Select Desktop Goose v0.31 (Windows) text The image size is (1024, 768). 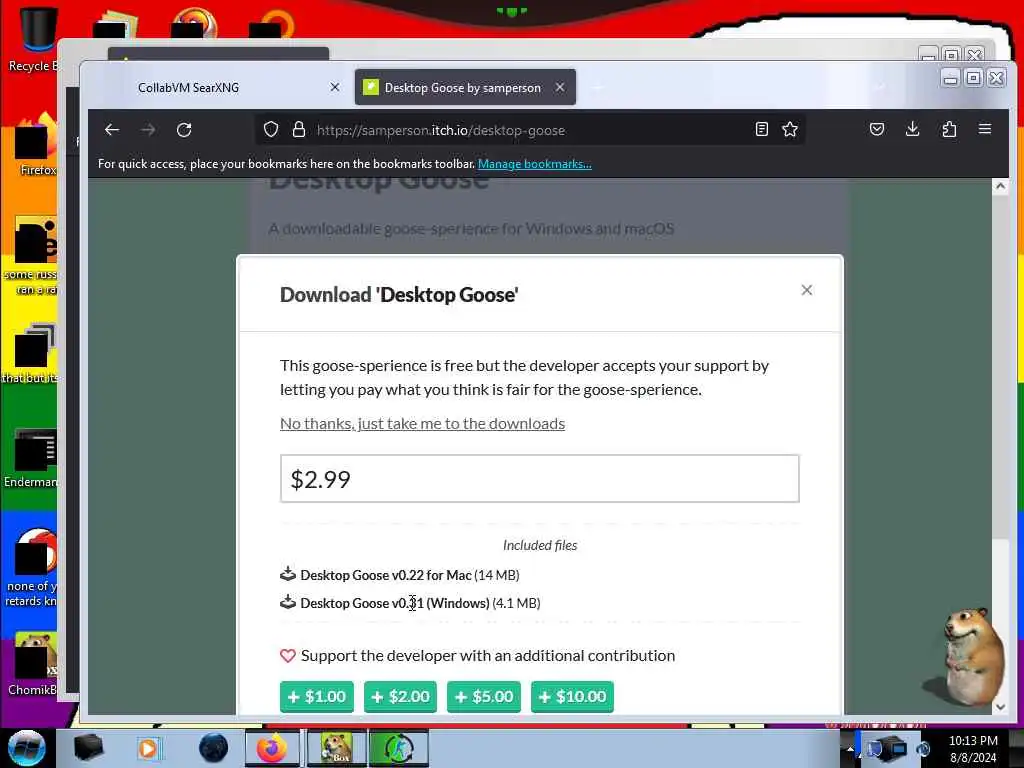(394, 603)
